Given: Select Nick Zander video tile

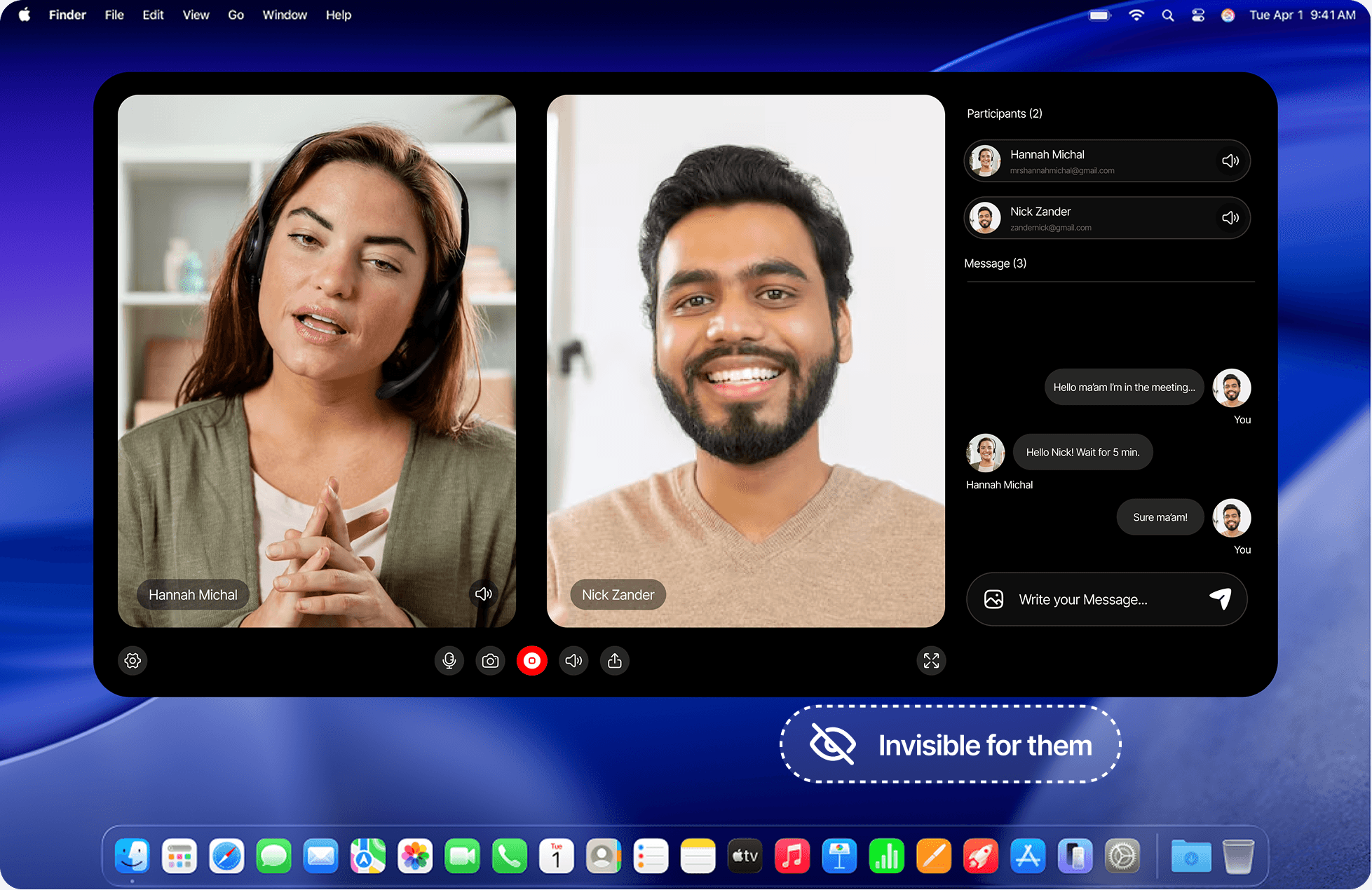Looking at the screenshot, I should [x=745, y=360].
